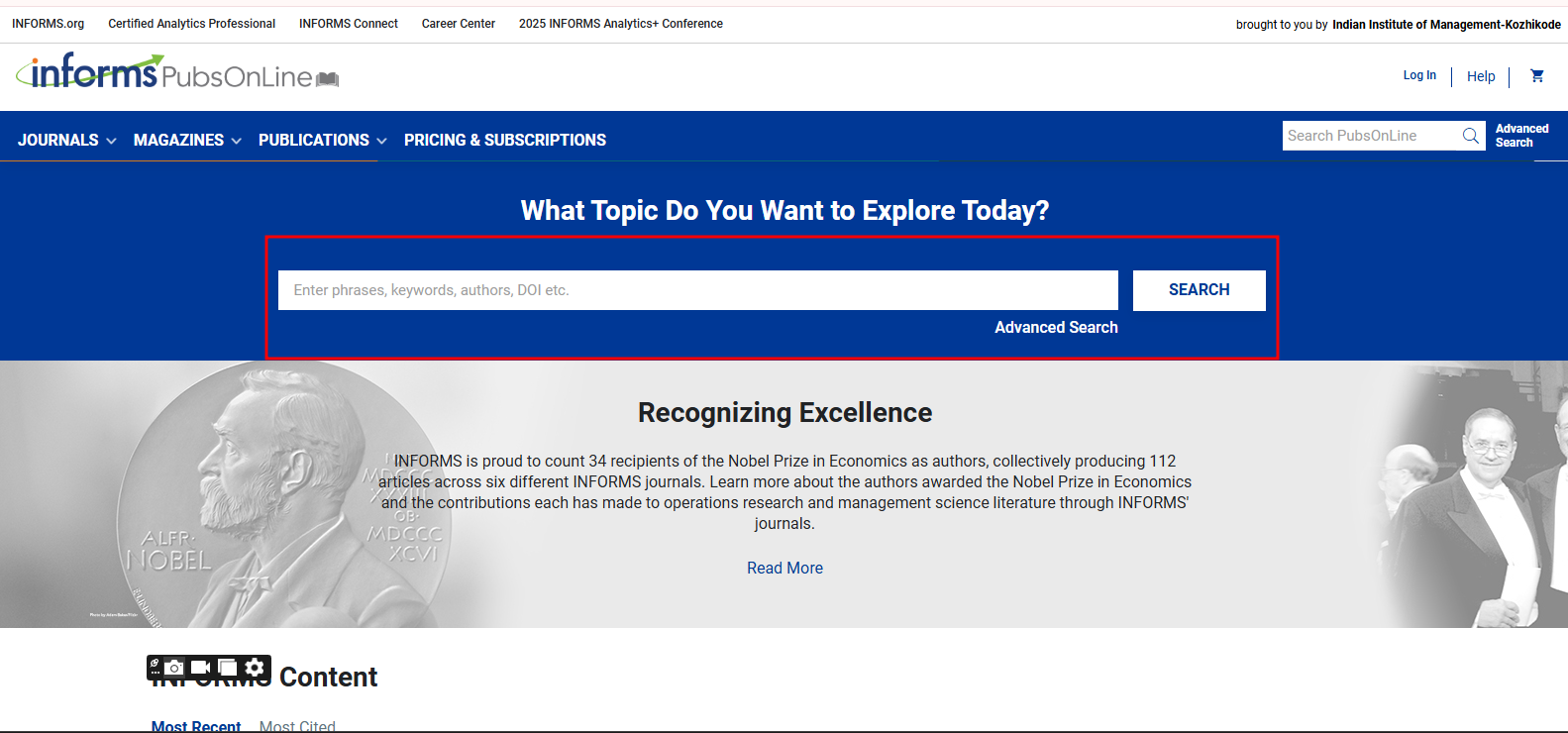The height and width of the screenshot is (733, 1568).
Task: Click the stacked windows gallery icon
Action: (x=228, y=668)
